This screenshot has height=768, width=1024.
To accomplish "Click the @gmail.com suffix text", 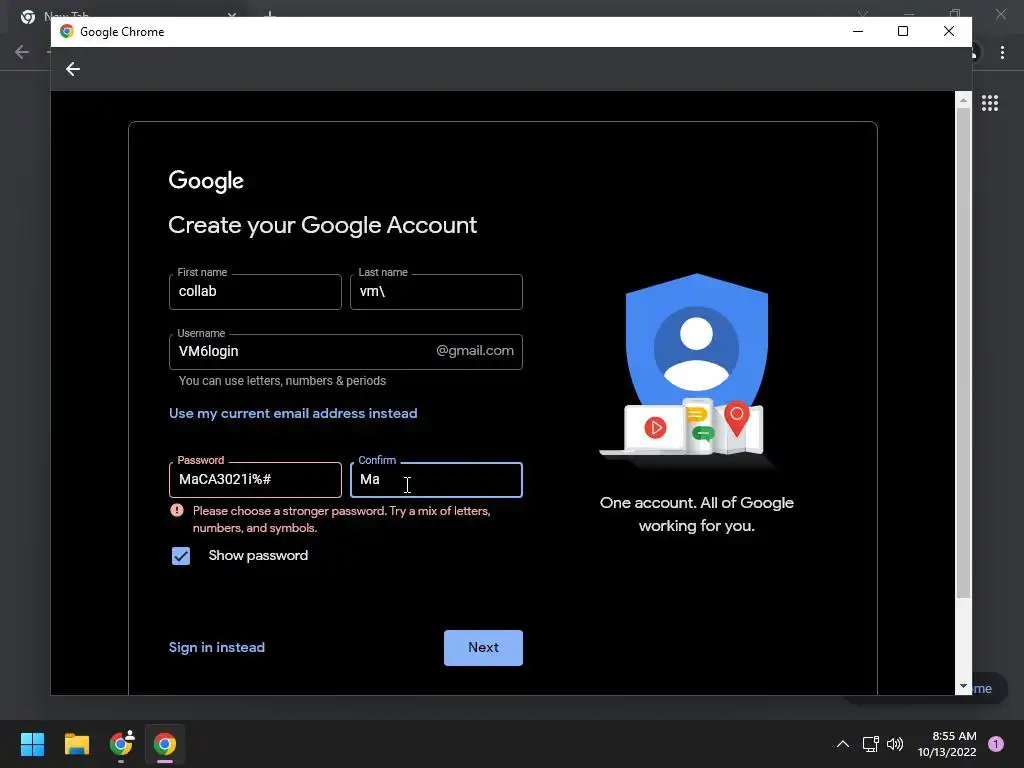I will click(x=475, y=351).
